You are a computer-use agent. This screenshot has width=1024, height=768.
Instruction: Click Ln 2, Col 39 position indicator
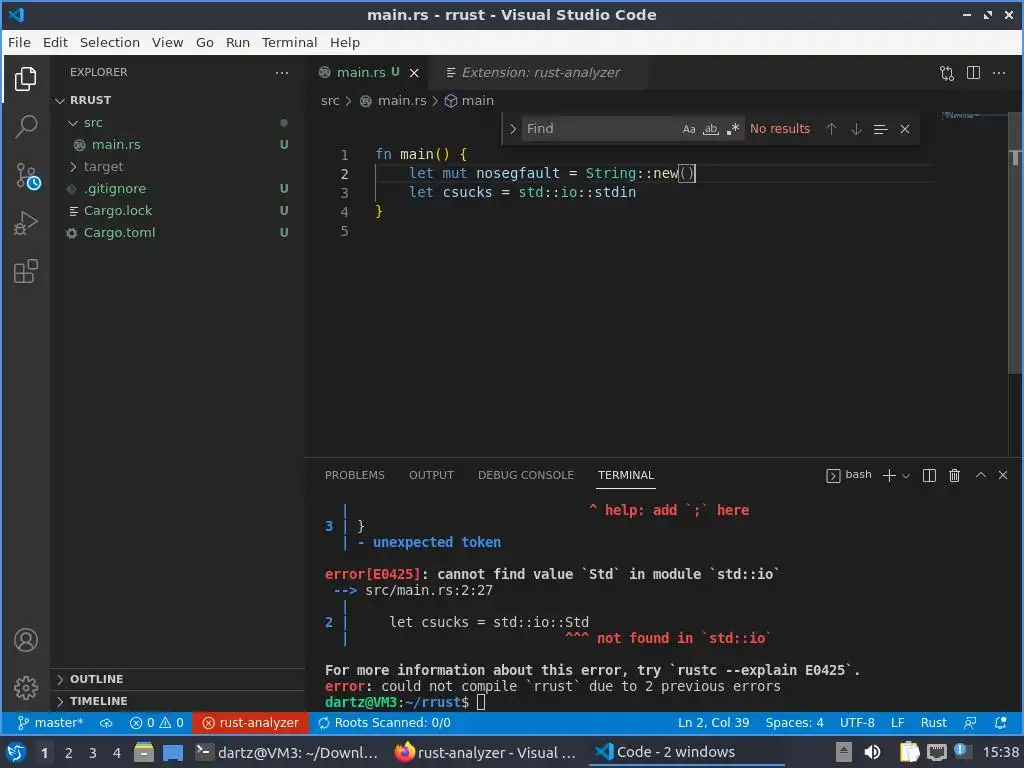click(713, 723)
